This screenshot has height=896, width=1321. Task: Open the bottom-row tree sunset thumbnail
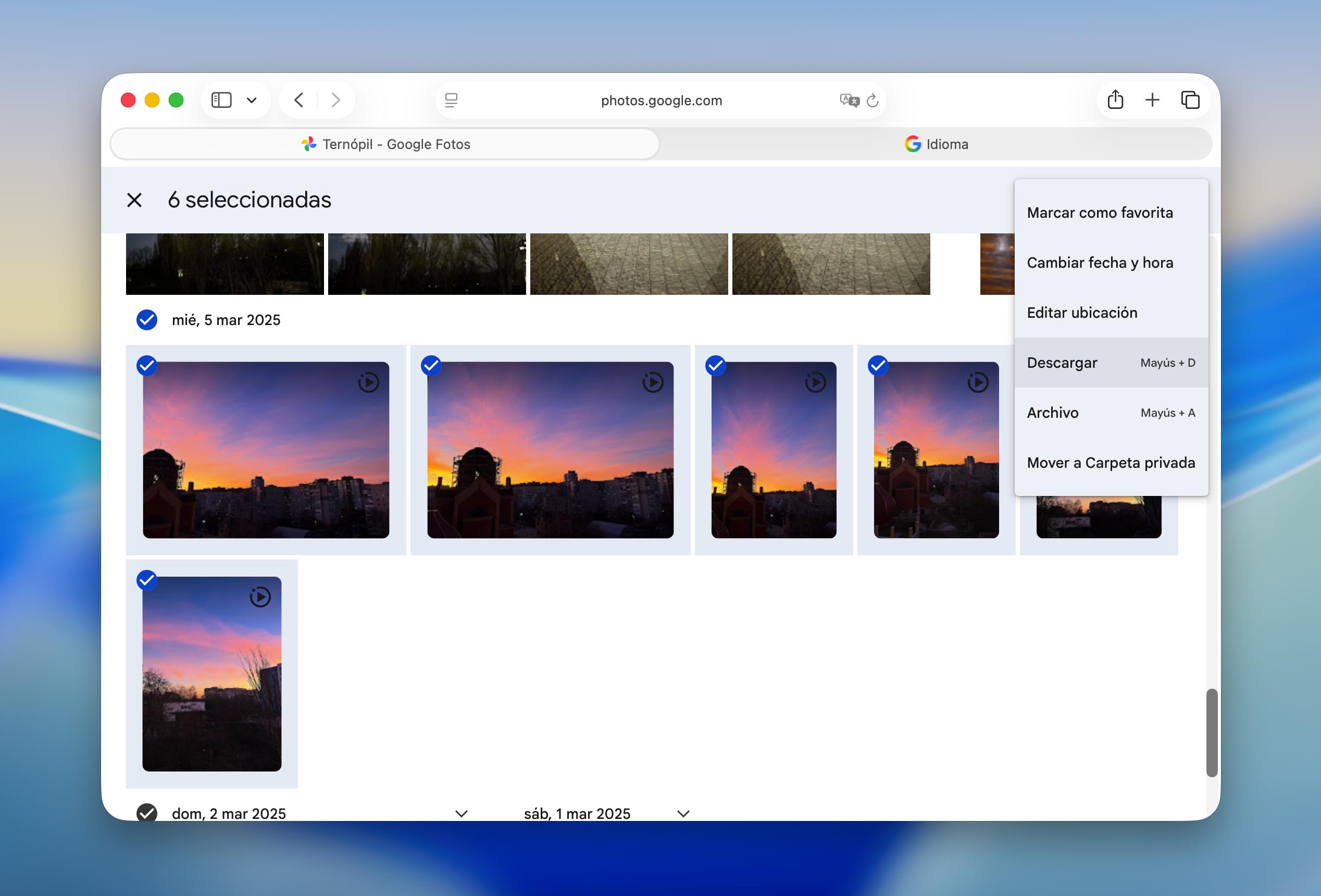tap(212, 674)
